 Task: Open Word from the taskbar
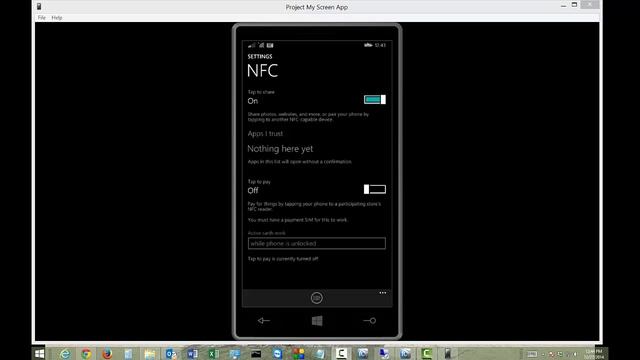point(192,353)
